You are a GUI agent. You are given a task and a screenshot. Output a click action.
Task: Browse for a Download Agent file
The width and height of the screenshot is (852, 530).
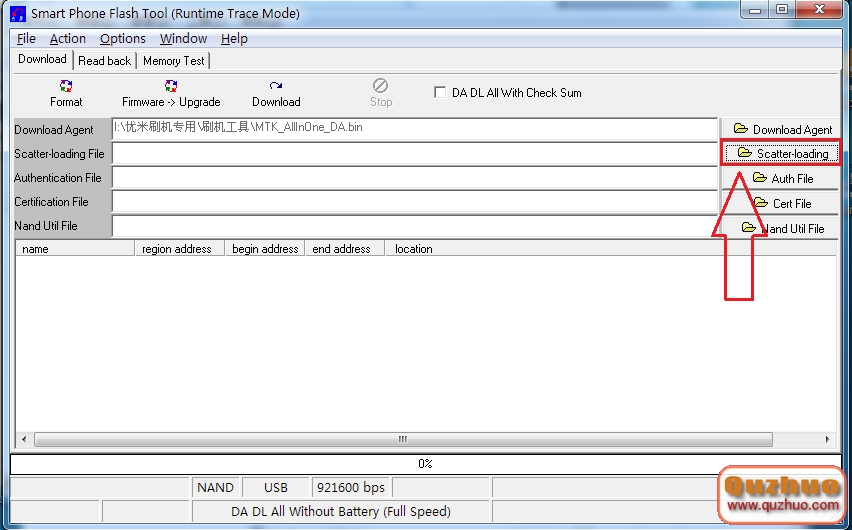pos(782,129)
